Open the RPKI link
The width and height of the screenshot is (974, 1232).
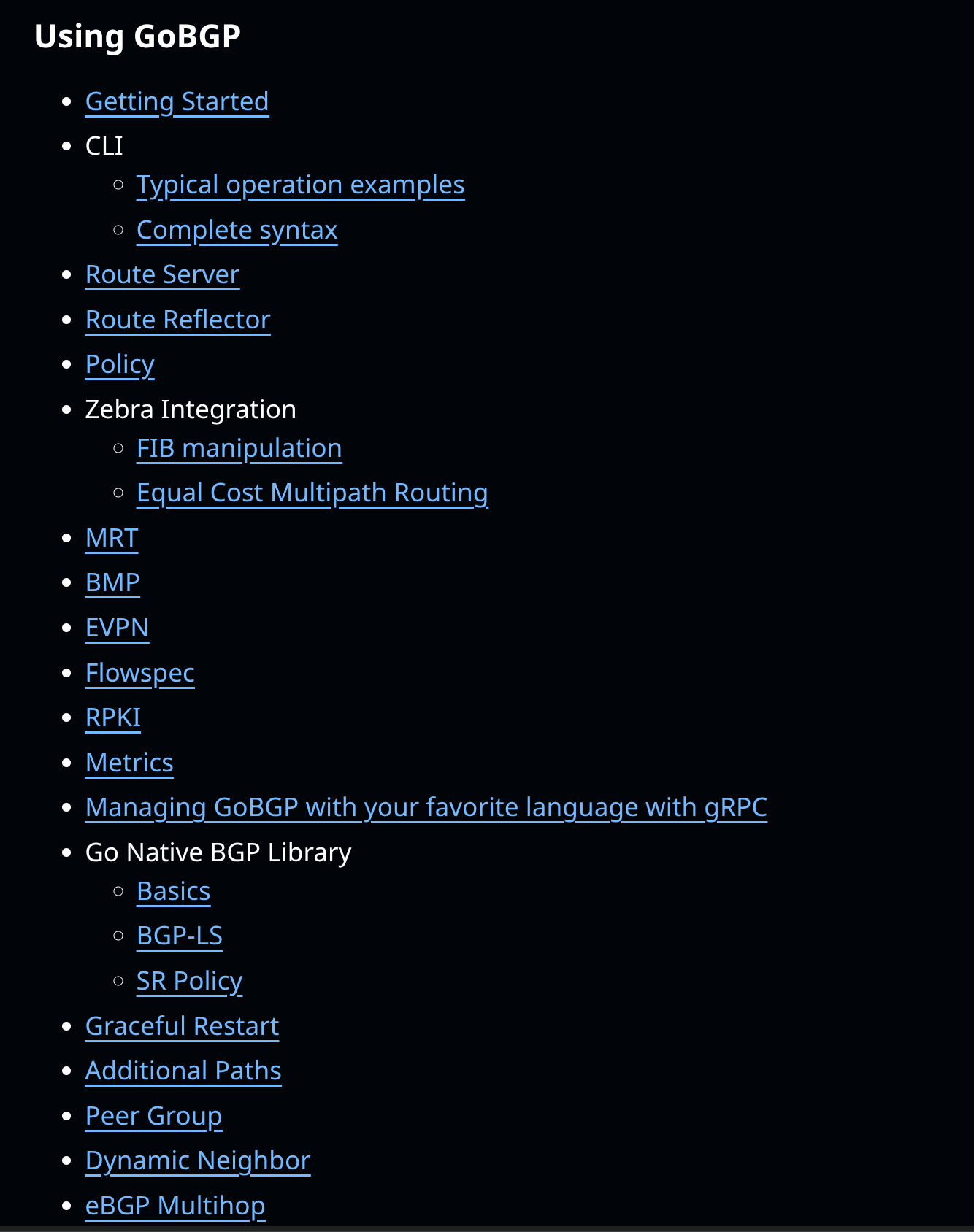coord(112,717)
